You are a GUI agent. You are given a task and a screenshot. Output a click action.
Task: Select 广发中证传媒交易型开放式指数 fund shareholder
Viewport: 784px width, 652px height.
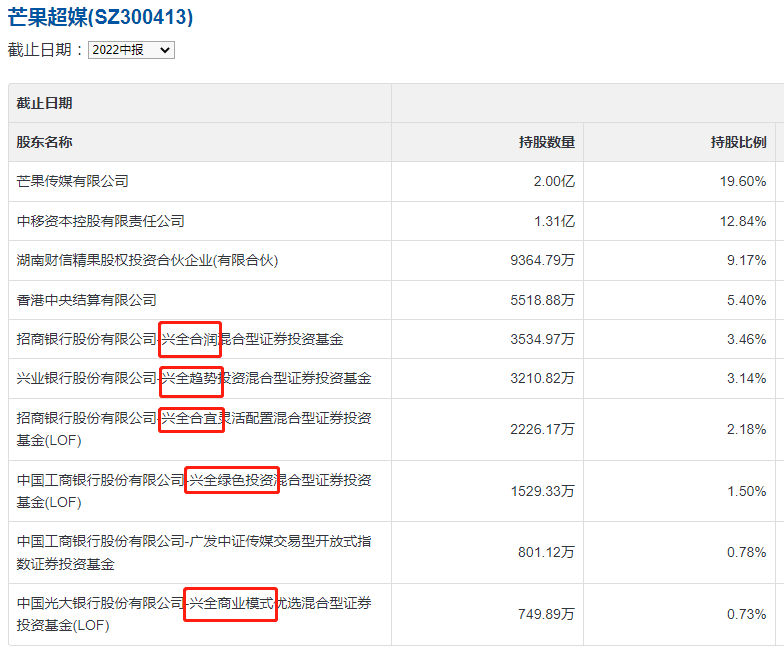pos(194,552)
